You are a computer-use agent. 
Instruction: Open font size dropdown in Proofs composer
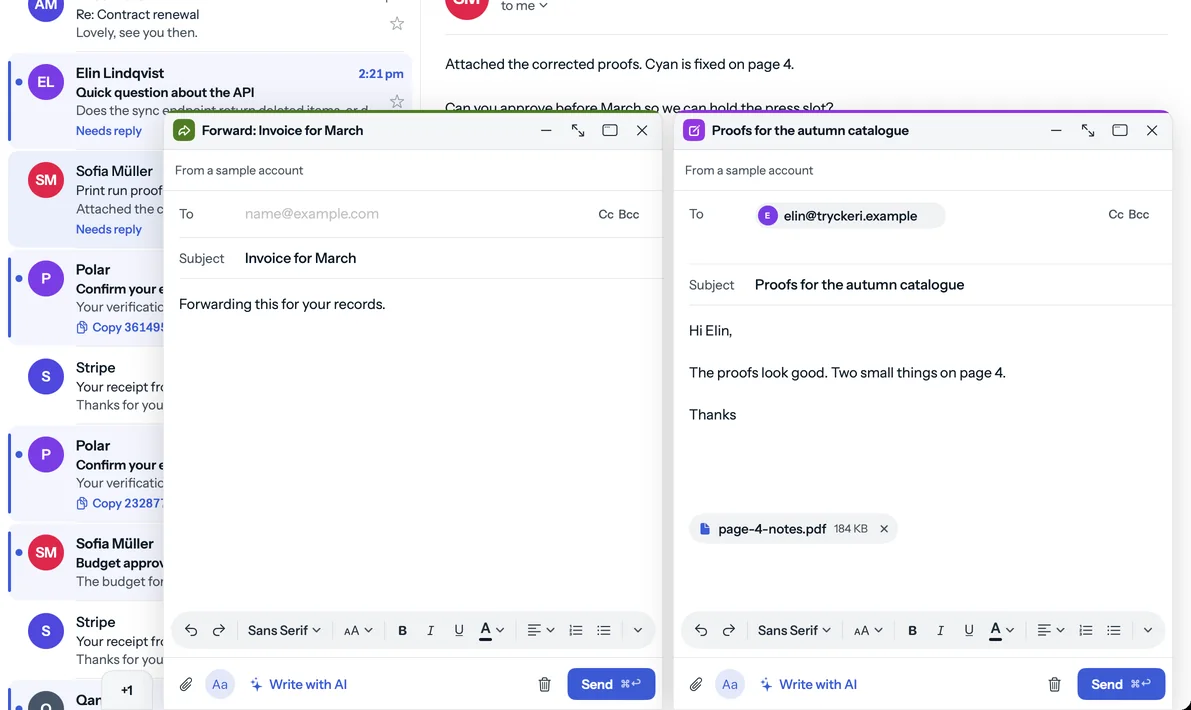click(867, 630)
